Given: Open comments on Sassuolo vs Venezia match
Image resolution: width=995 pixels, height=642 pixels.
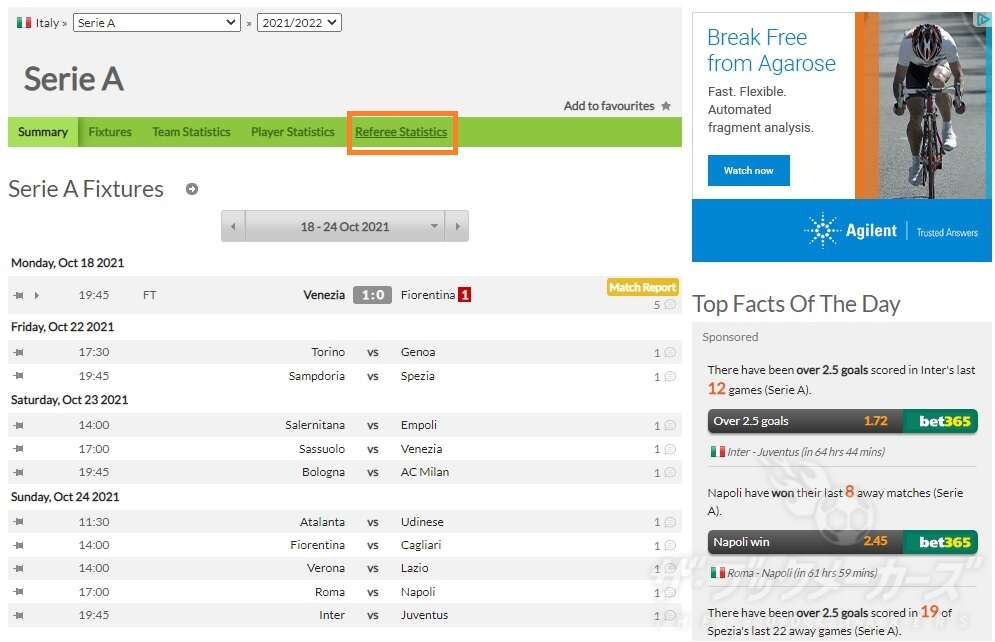Looking at the screenshot, I should pos(665,449).
